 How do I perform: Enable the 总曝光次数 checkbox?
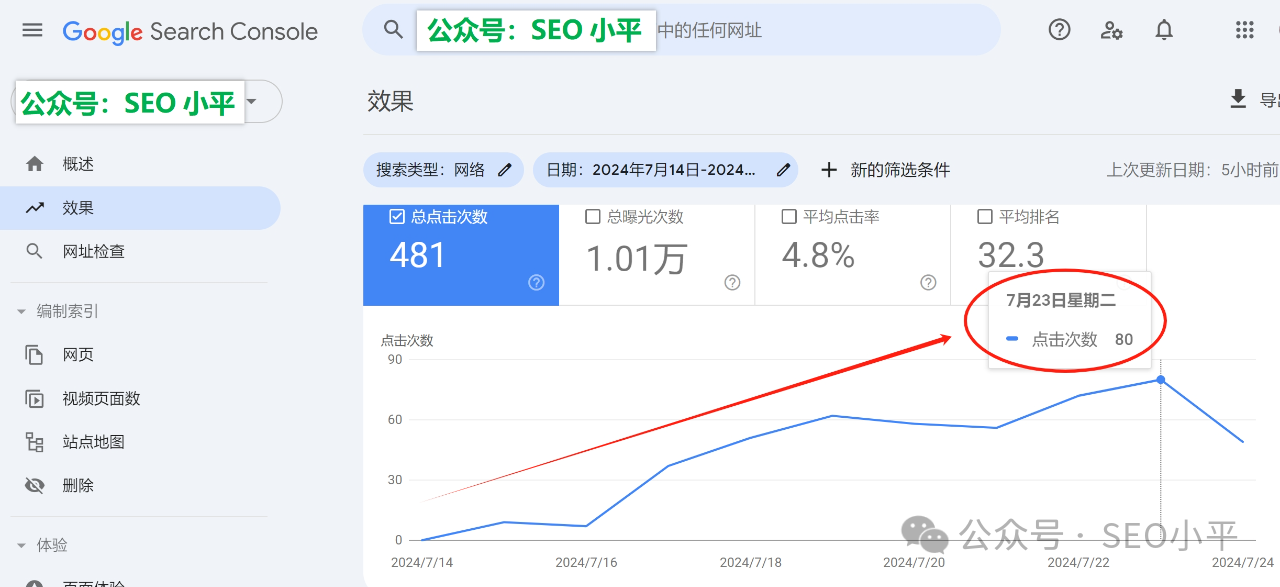point(592,217)
